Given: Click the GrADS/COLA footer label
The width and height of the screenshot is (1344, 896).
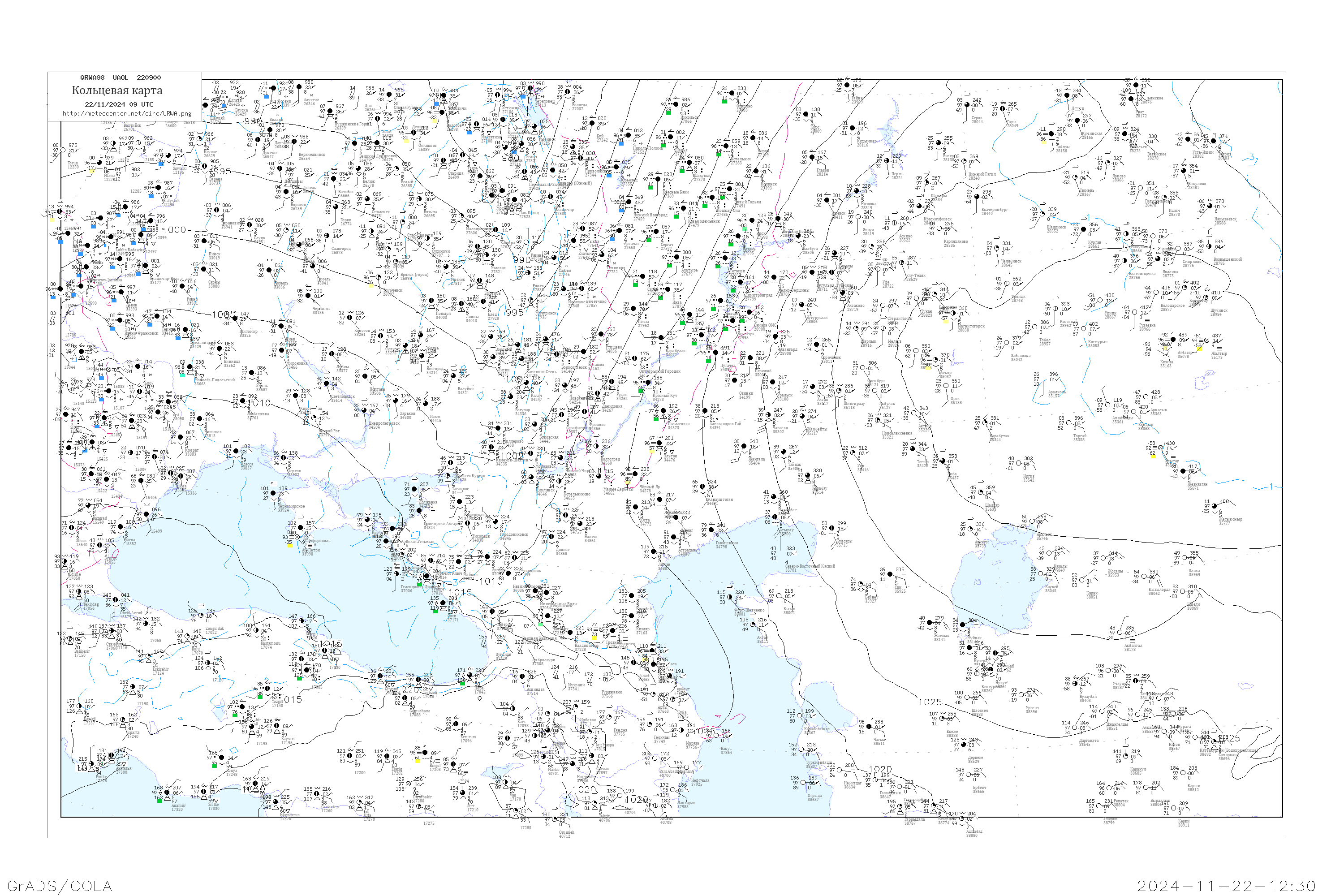Looking at the screenshot, I should (x=60, y=885).
